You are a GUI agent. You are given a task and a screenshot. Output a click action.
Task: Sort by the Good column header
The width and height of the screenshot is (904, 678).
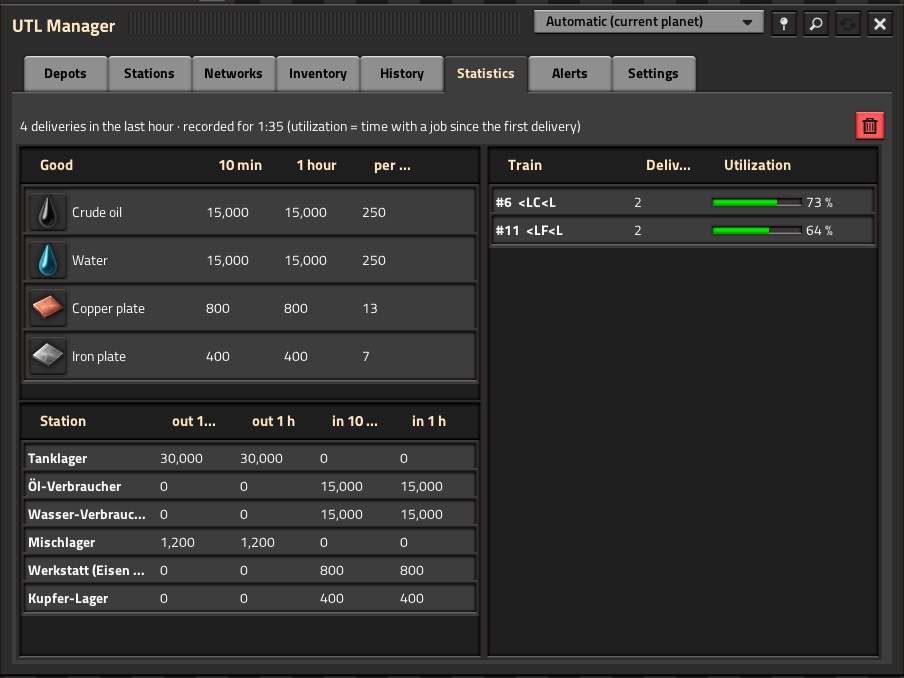coord(56,165)
